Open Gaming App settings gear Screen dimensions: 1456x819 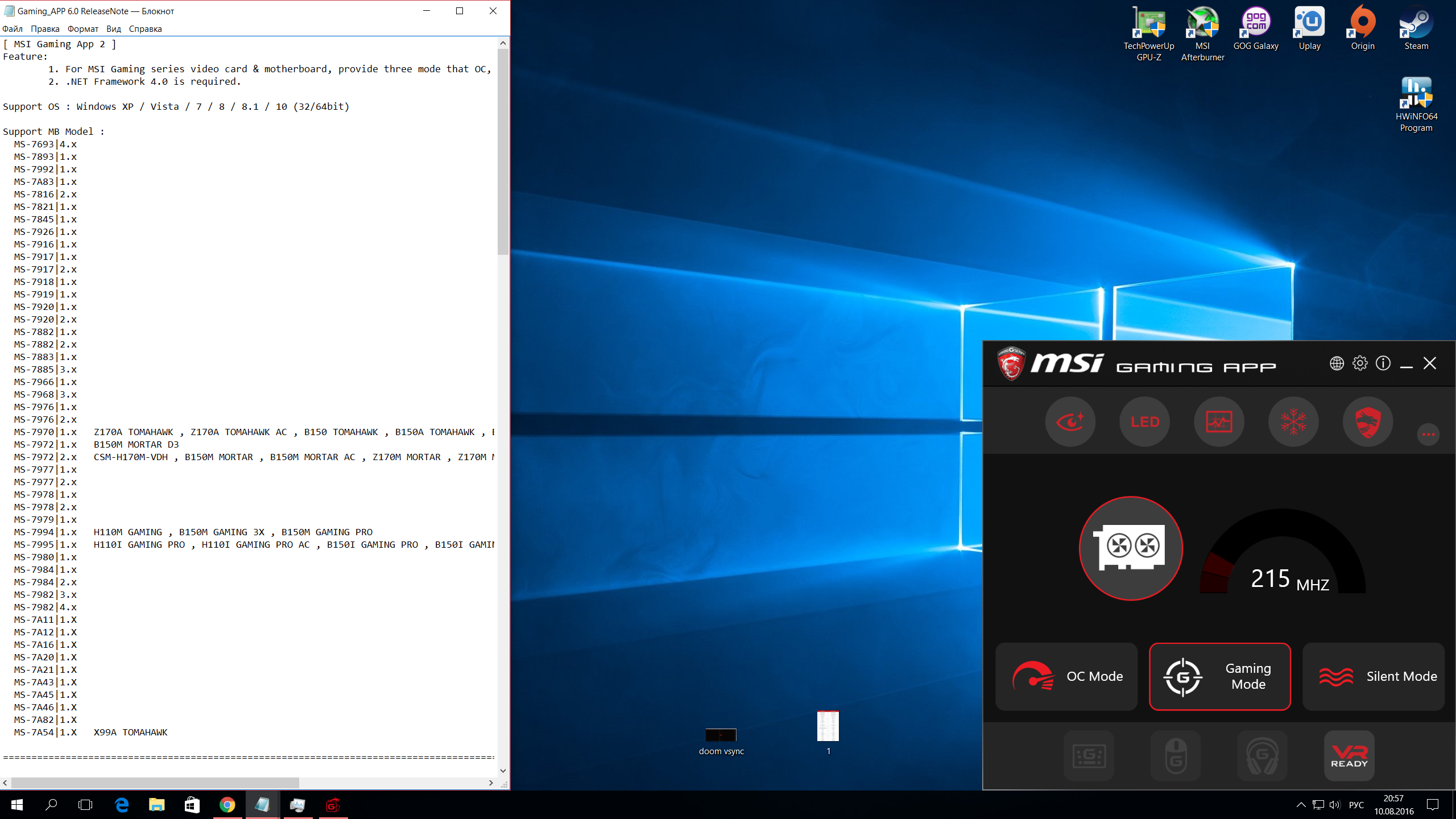click(1360, 363)
